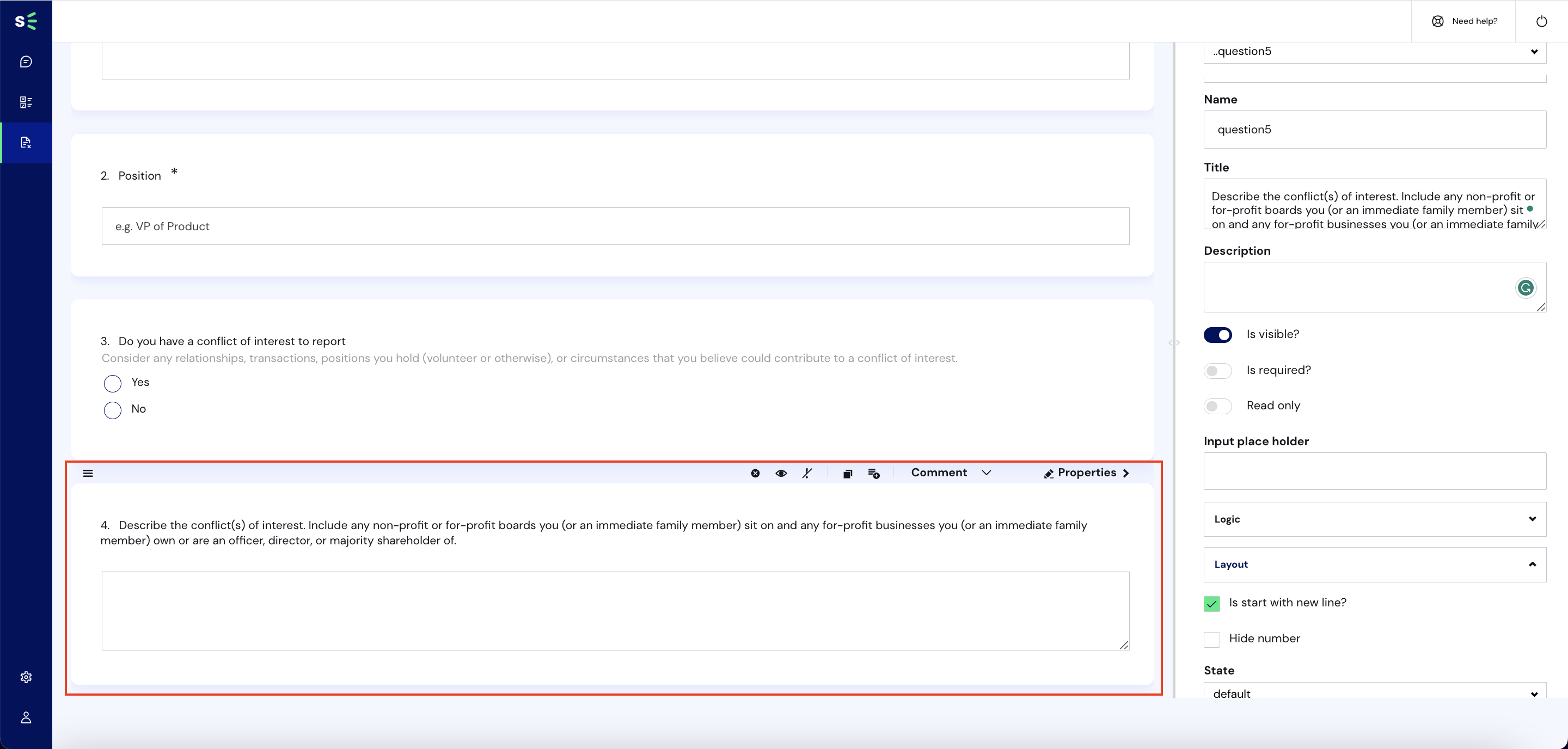1568x749 pixels.
Task: Click the panel splitter collapse arrows
Action: (1174, 343)
